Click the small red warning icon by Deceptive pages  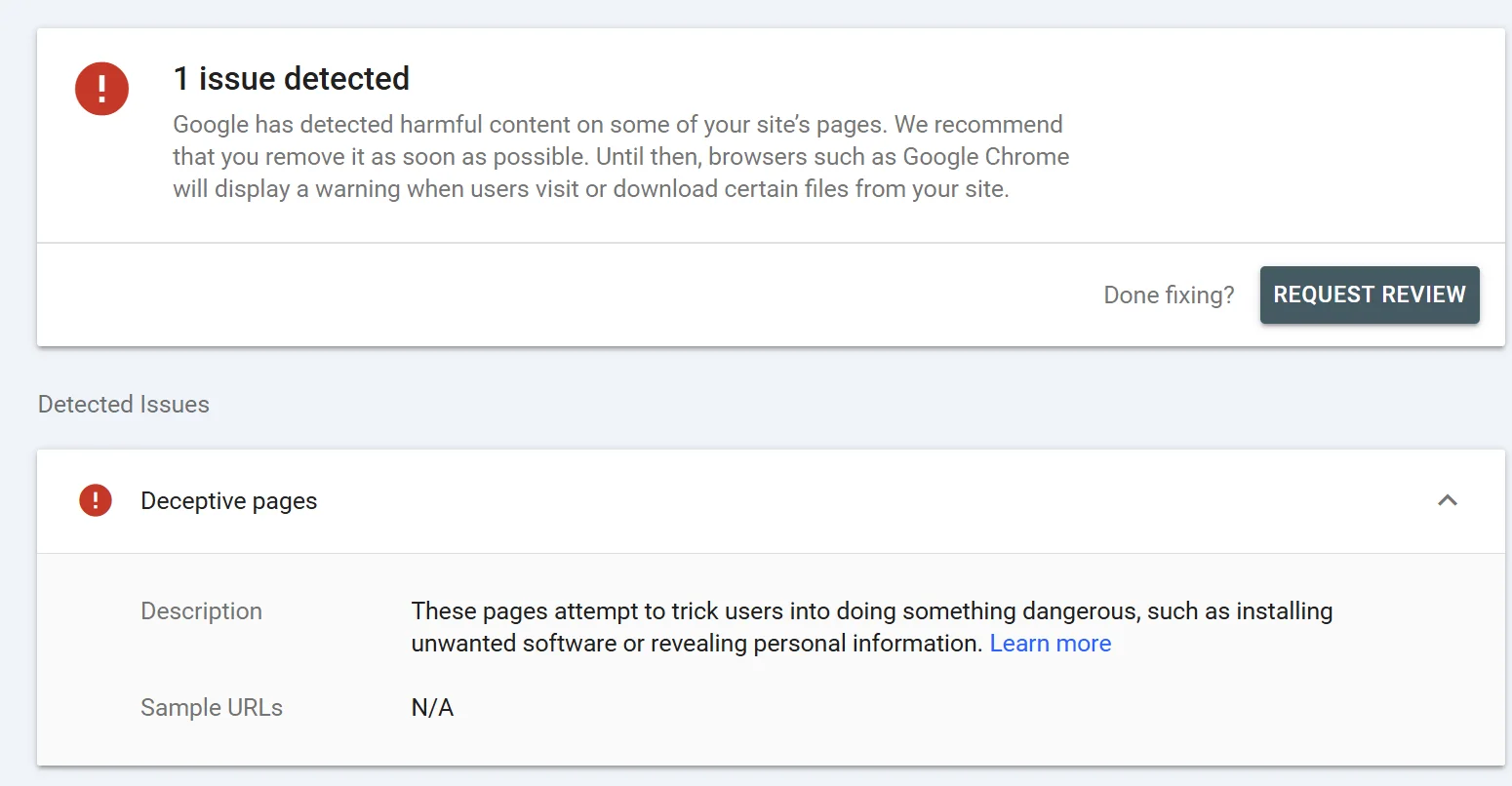pyautogui.click(x=96, y=501)
